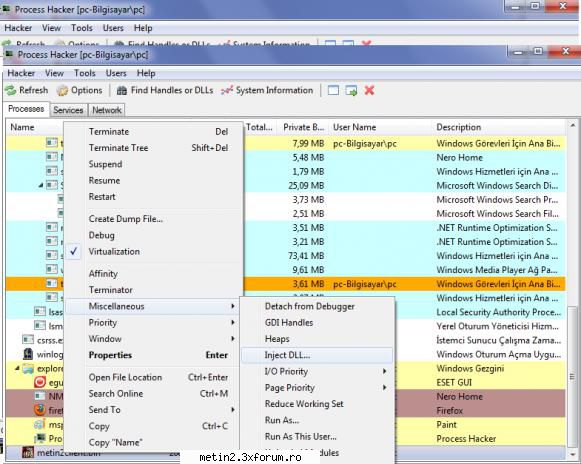Open Options via its toolbar icon
Image resolution: width=581 pixels, height=464 pixels.
coord(62,90)
